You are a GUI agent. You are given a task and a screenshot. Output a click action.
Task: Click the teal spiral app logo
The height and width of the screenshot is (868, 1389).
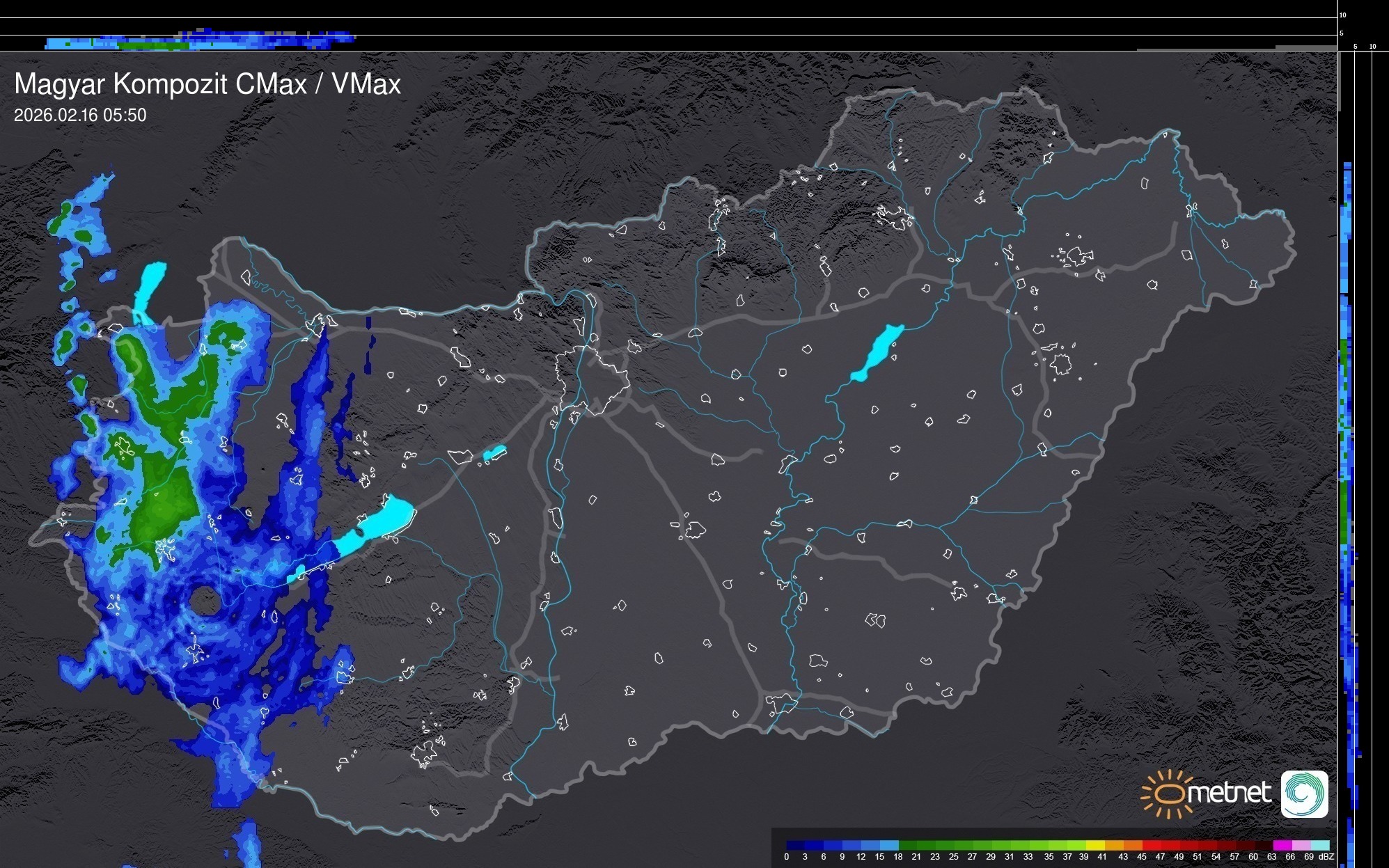coord(1304,794)
